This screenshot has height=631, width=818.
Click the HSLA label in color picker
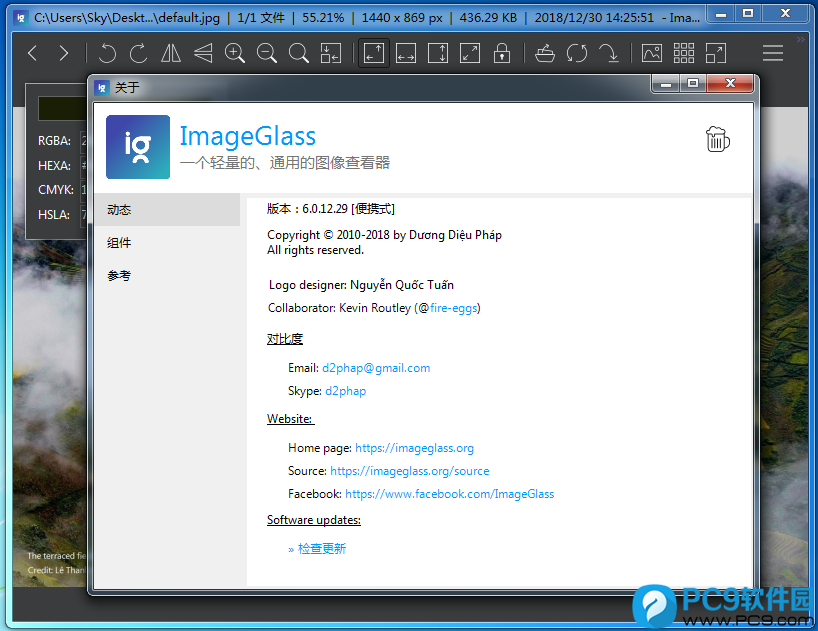tap(54, 215)
